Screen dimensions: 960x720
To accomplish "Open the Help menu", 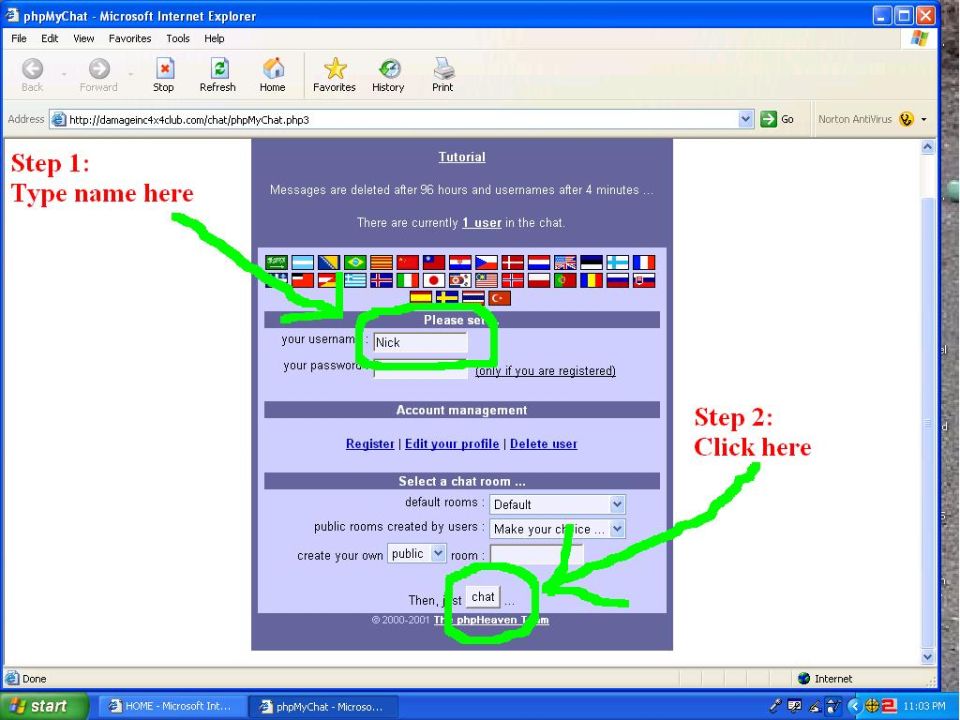I will [x=214, y=39].
